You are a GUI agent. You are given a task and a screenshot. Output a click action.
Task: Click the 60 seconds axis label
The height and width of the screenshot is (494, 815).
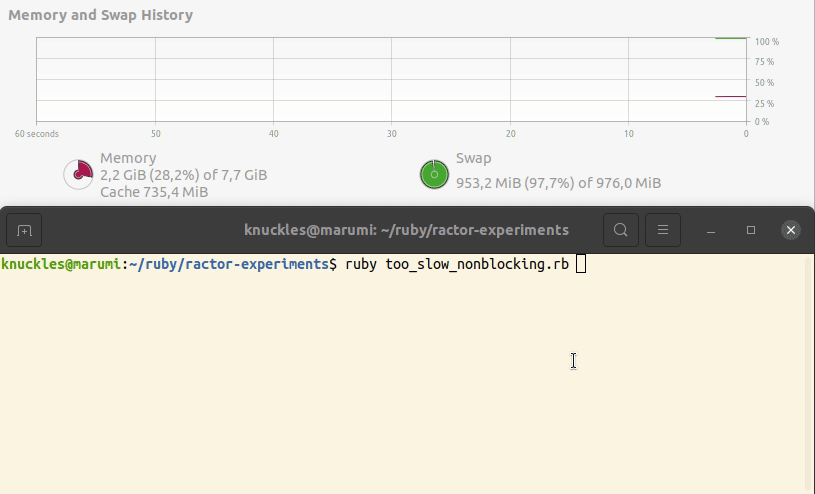[36, 134]
